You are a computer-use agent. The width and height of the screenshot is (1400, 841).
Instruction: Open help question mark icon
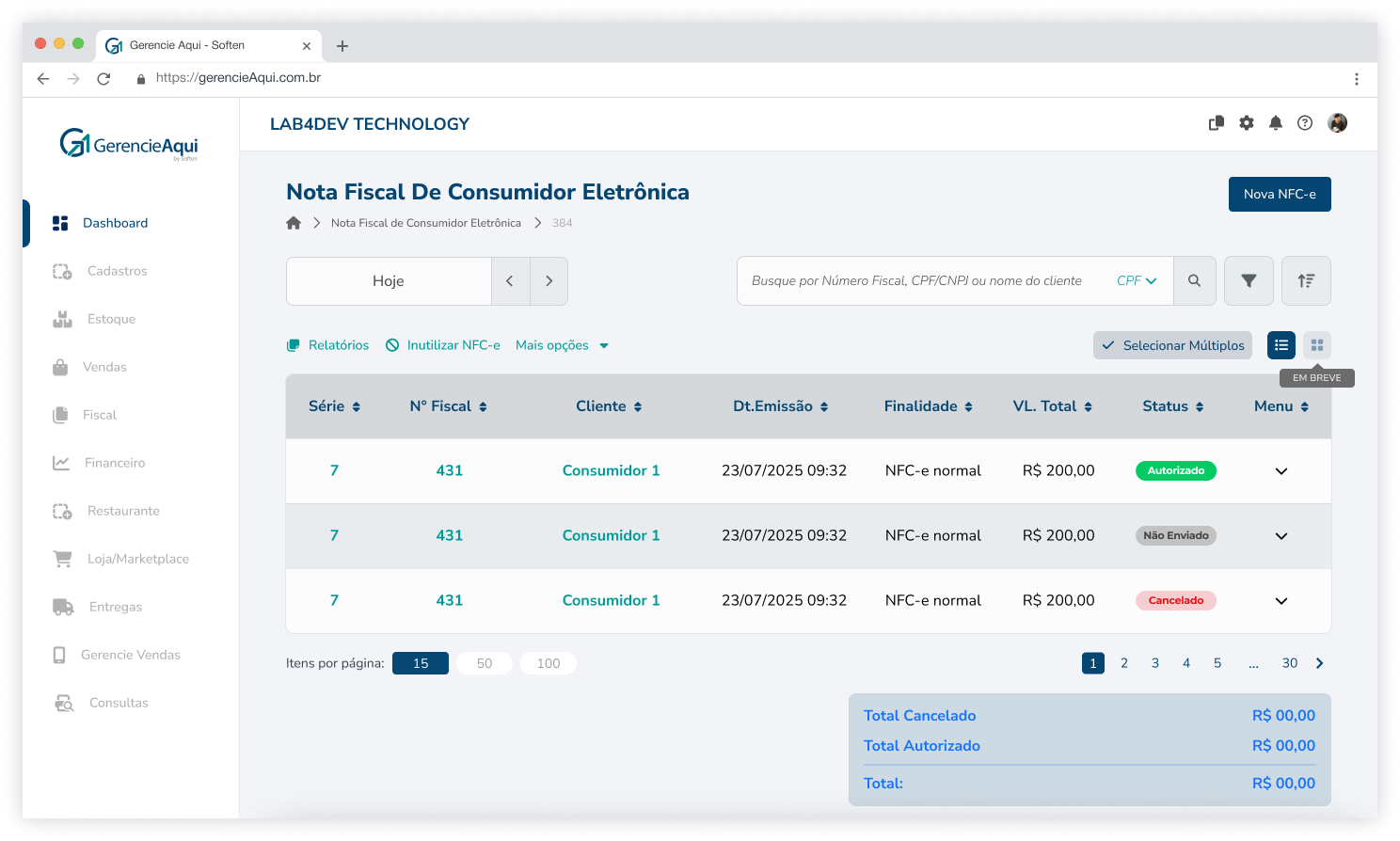[x=1305, y=123]
